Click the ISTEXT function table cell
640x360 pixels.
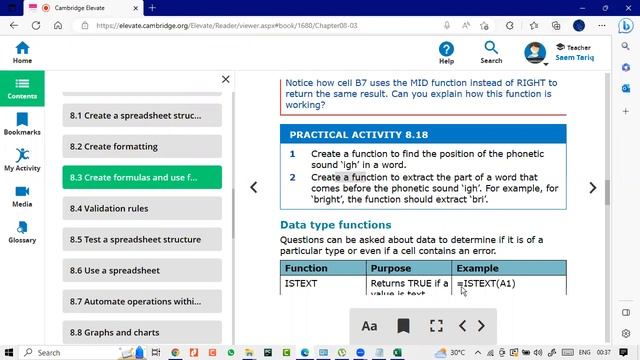pos(323,285)
